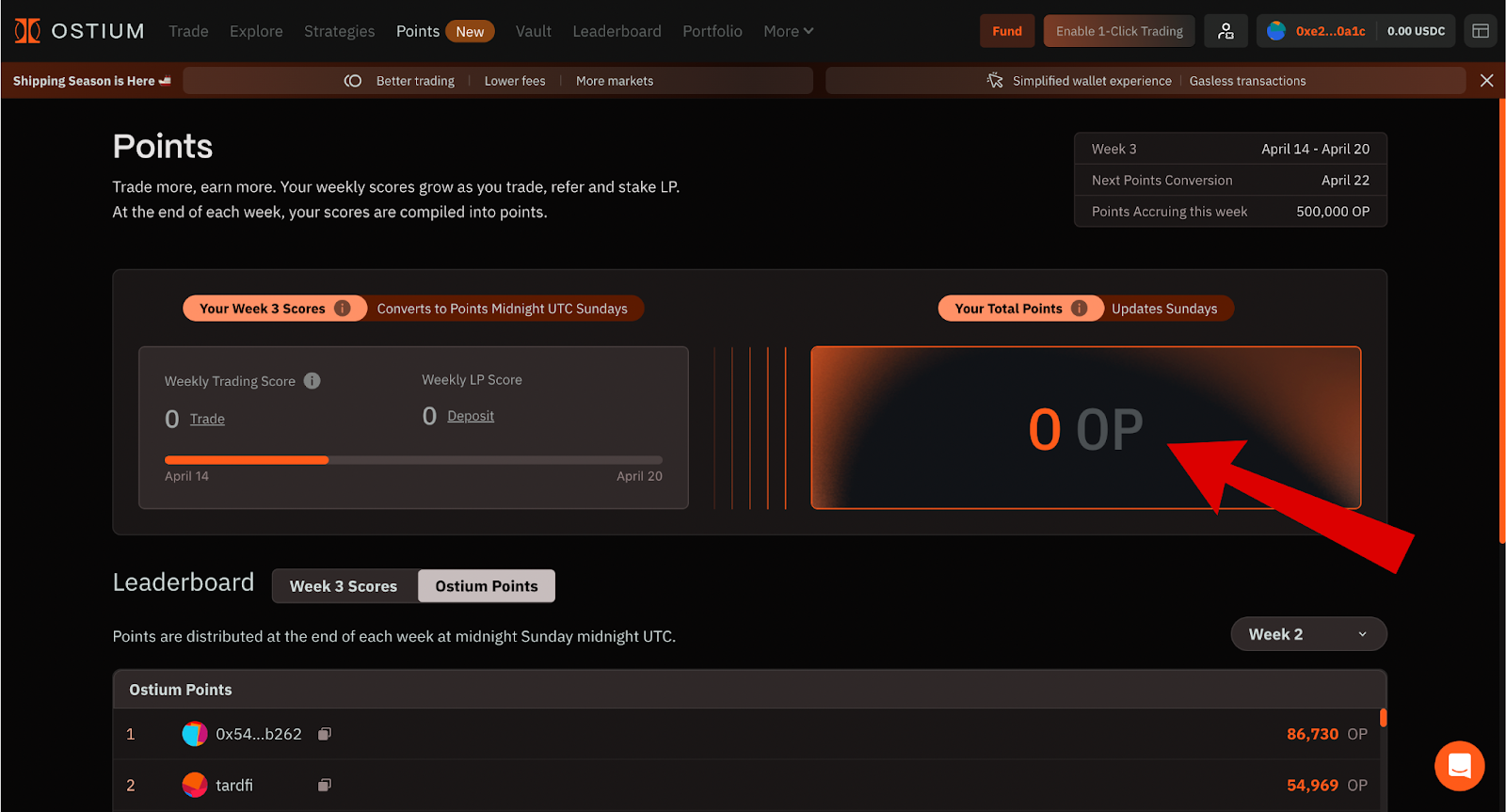Click the Simplified wallet experience cursor icon

coord(995,81)
